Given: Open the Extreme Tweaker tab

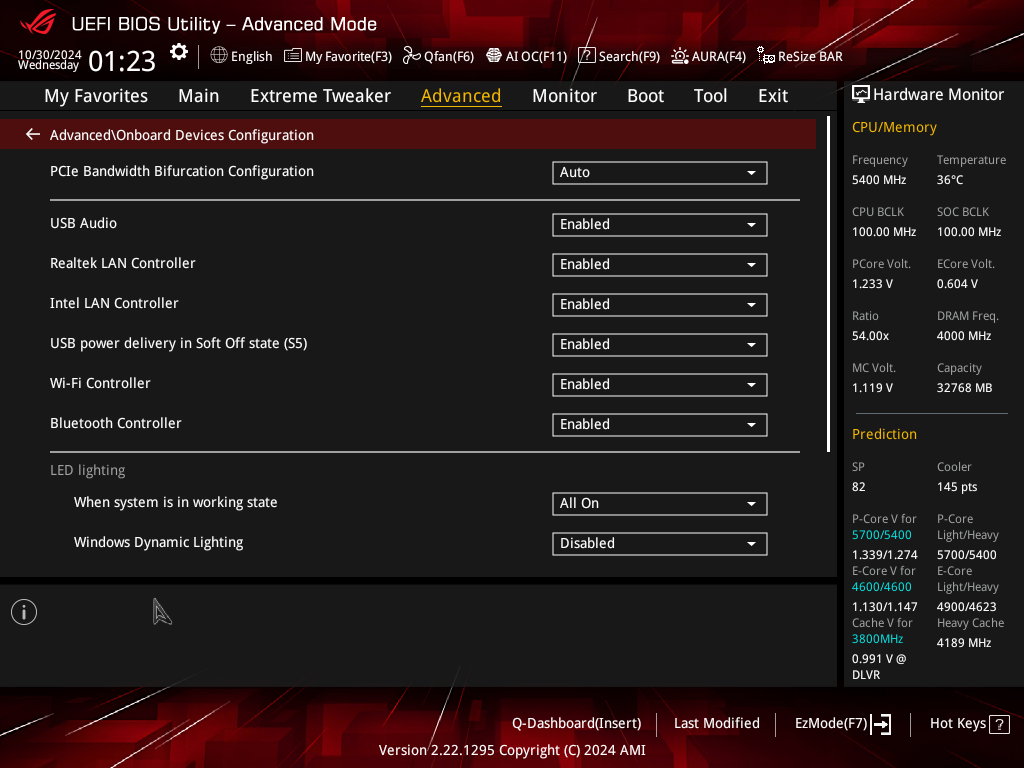Looking at the screenshot, I should coord(321,96).
